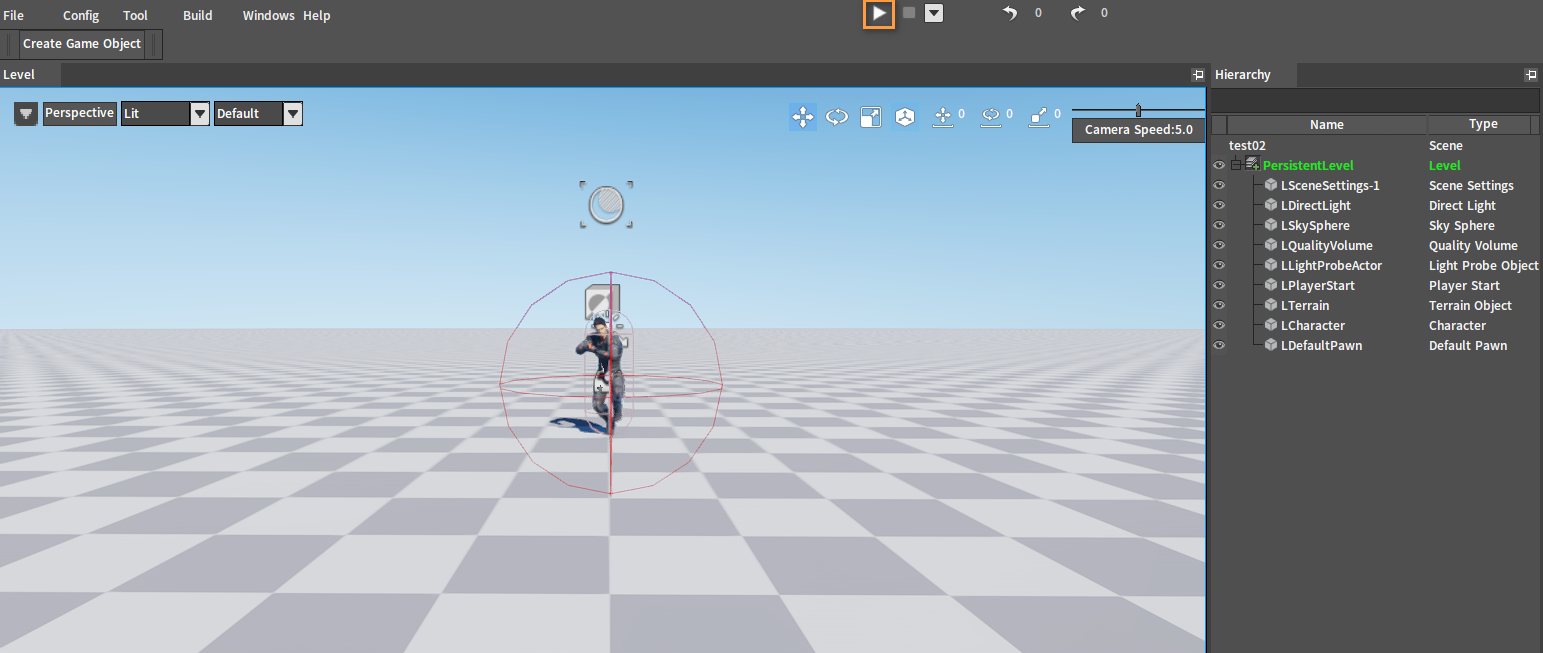The width and height of the screenshot is (1543, 653).
Task: Toggle the local/world coordinate cube icon
Action: point(905,117)
